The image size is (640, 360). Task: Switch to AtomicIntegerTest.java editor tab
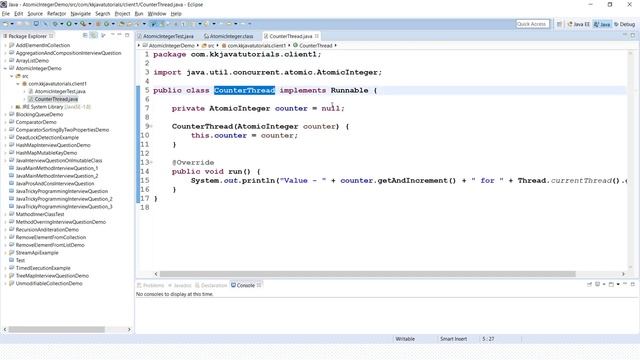166,36
